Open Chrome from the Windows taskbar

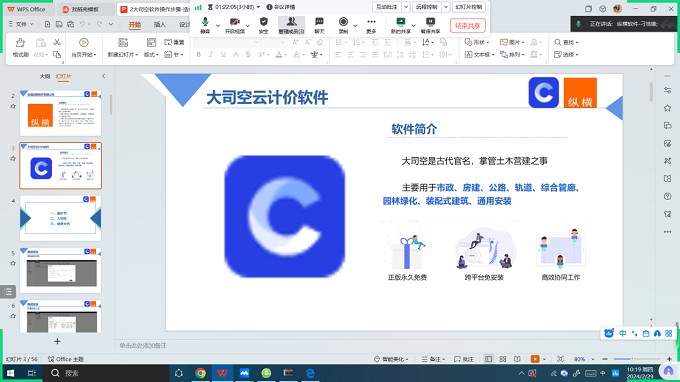coord(200,373)
